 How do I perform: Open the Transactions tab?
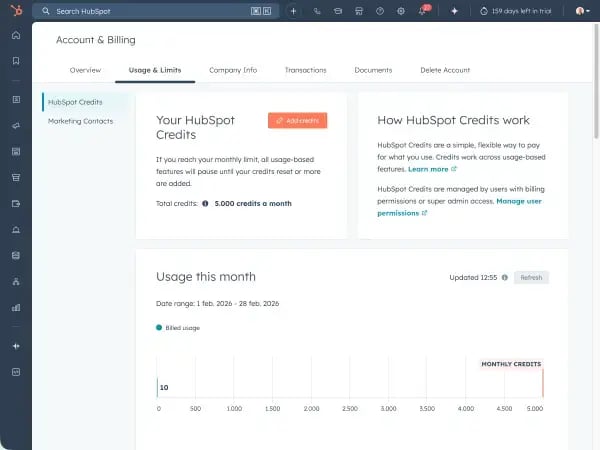click(x=305, y=70)
